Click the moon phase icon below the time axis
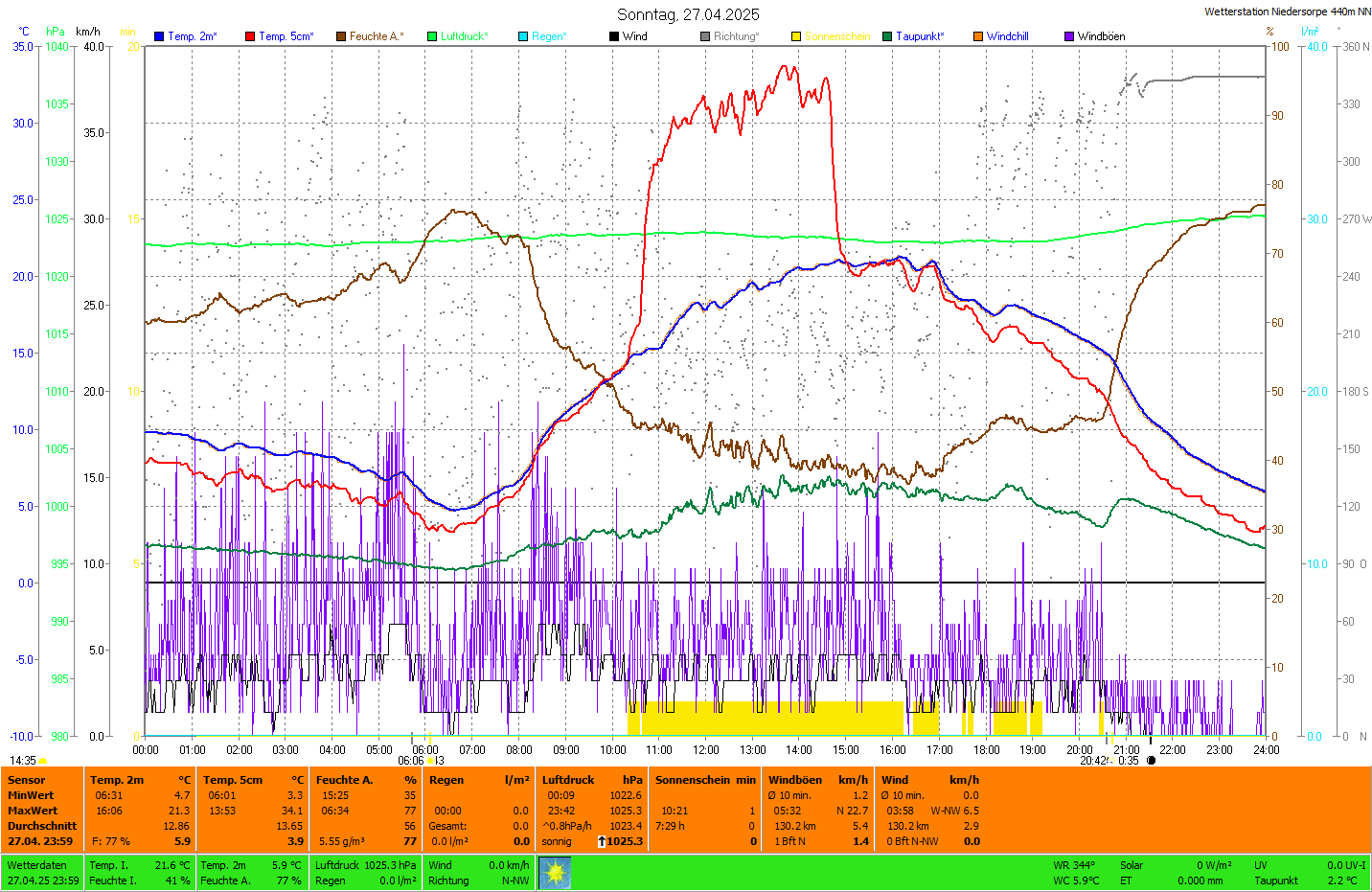The width and height of the screenshot is (1372, 892). (1151, 761)
